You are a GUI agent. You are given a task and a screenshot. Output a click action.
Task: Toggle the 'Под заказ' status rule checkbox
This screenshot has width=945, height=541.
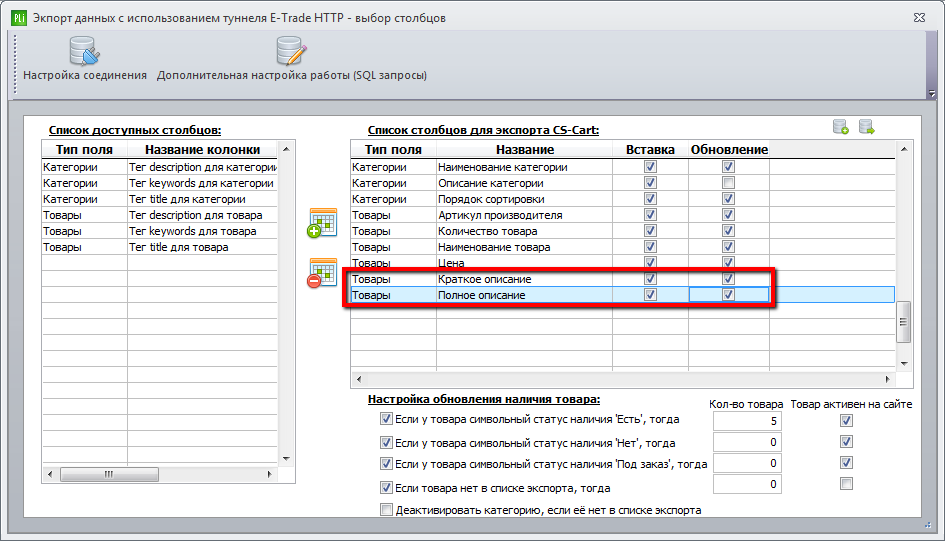coord(386,464)
